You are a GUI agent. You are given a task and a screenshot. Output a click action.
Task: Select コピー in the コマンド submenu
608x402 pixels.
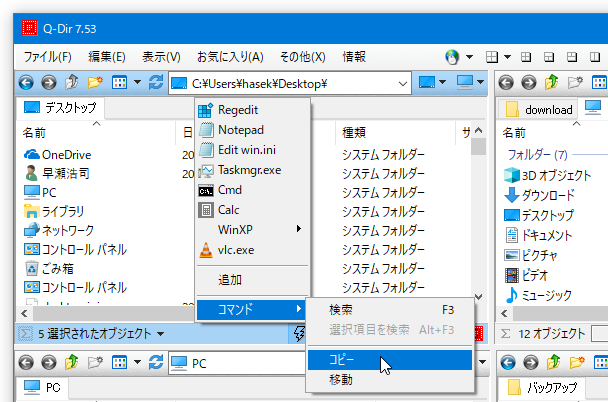(x=390, y=360)
